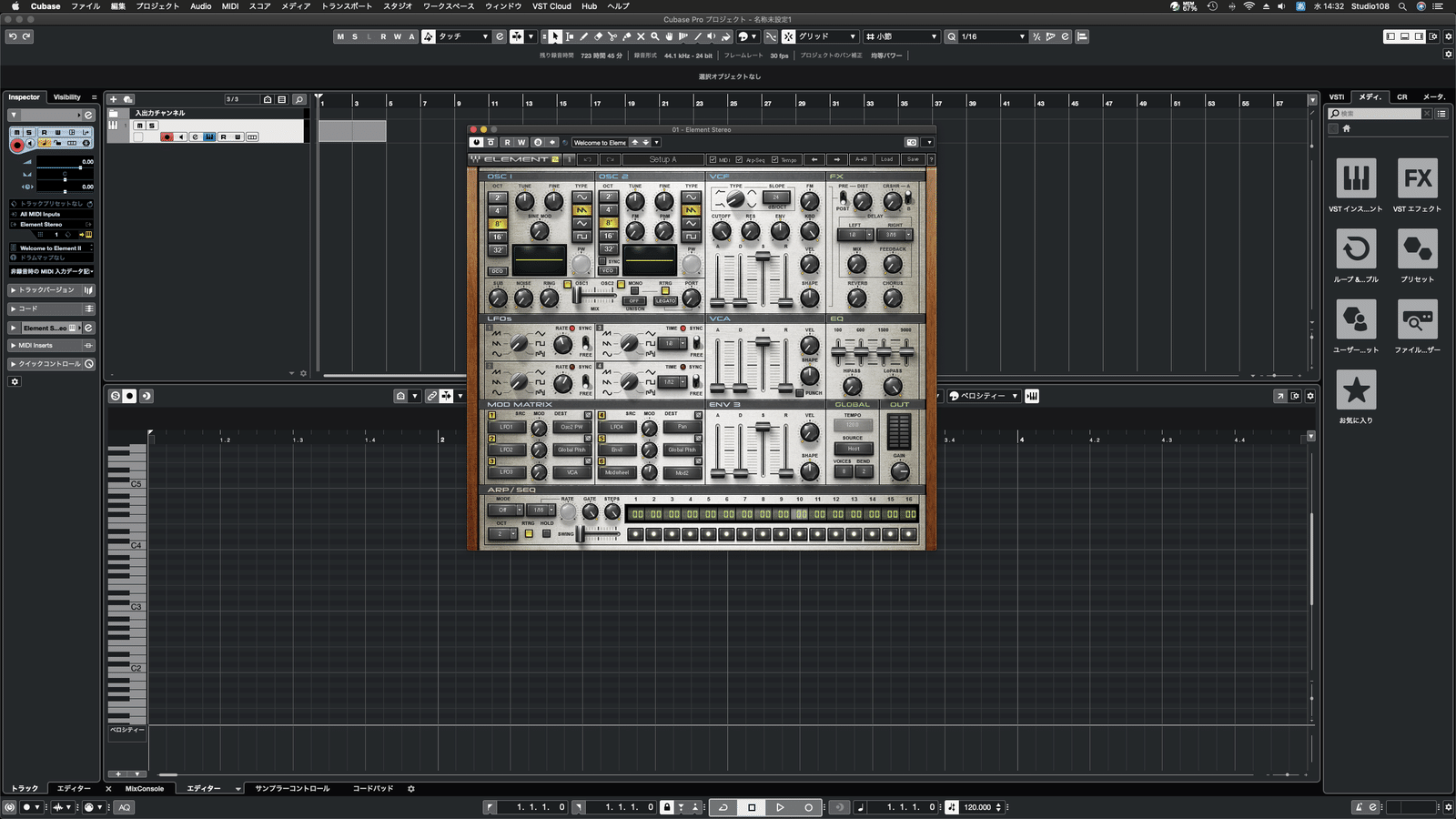Open Inspector settings gear icon
This screenshot has width=1456, height=819.
[15, 381]
